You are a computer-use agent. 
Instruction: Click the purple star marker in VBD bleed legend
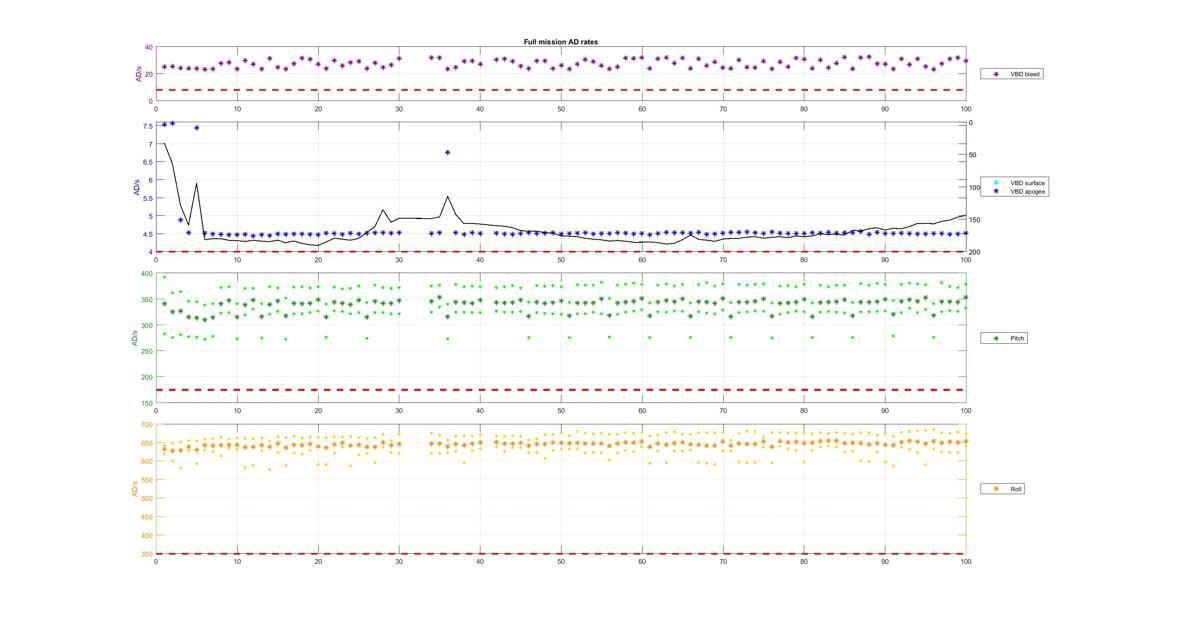coord(996,74)
